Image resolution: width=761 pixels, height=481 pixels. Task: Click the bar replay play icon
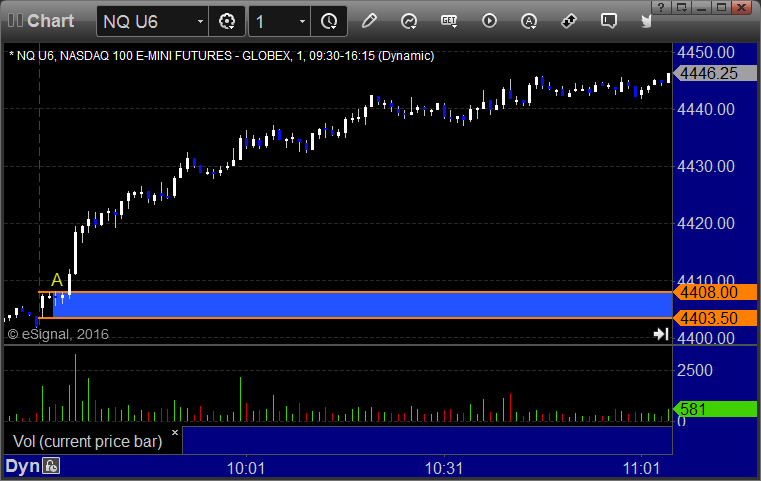[489, 21]
